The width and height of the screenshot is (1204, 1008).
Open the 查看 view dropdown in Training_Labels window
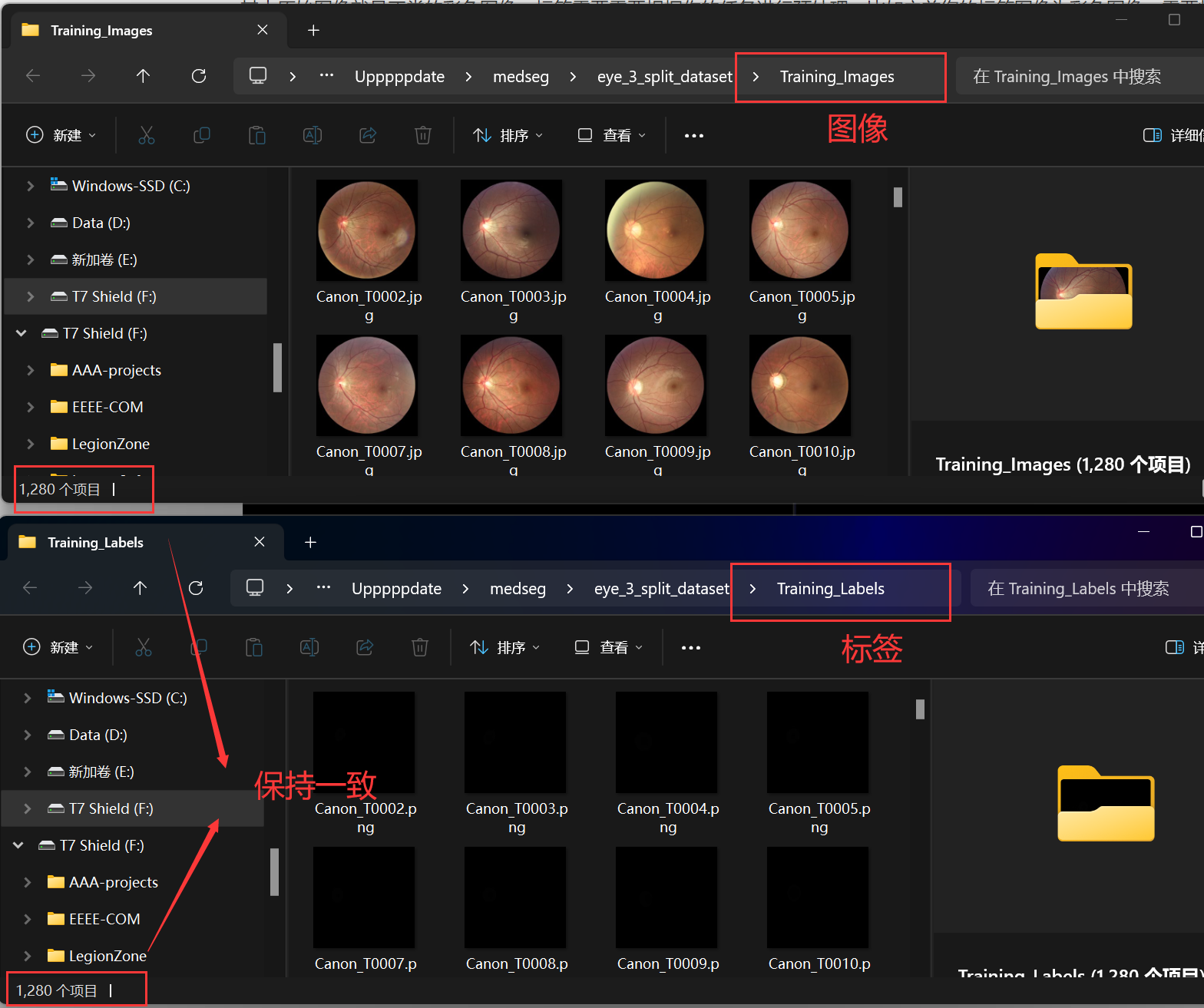[608, 647]
